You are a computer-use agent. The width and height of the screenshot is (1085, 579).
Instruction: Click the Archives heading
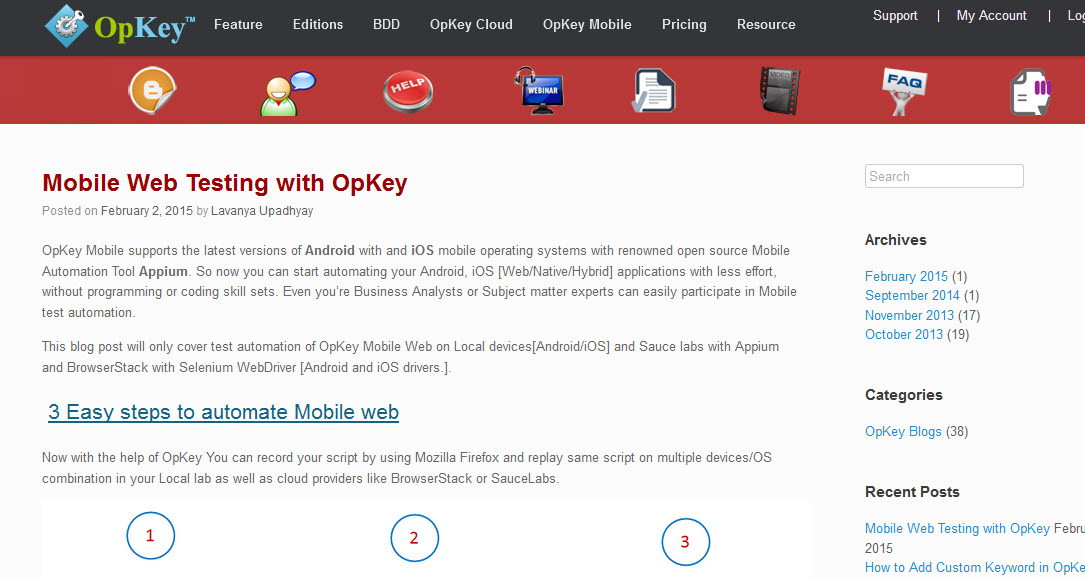(x=895, y=240)
